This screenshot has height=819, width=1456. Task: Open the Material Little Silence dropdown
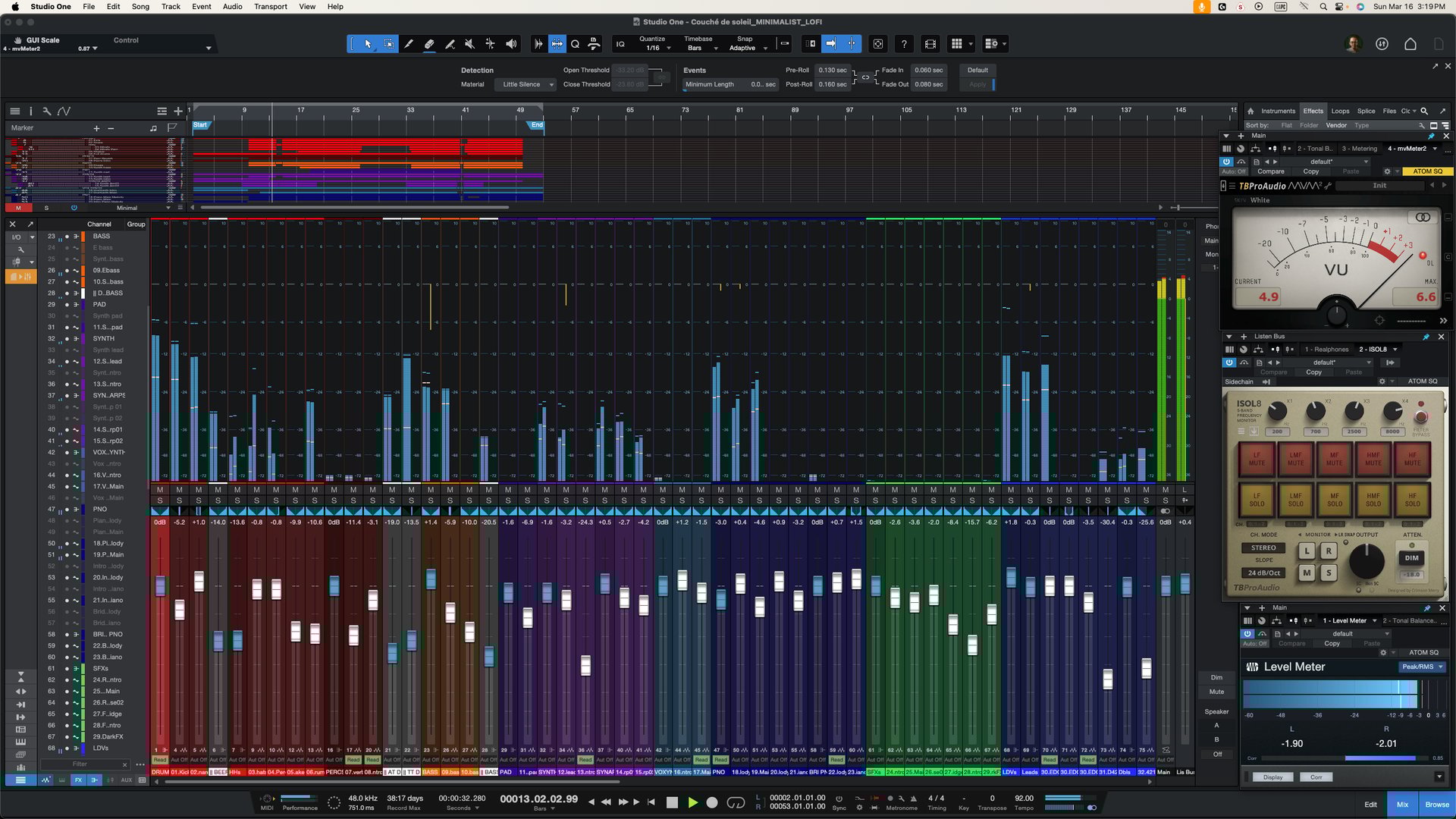click(x=528, y=84)
